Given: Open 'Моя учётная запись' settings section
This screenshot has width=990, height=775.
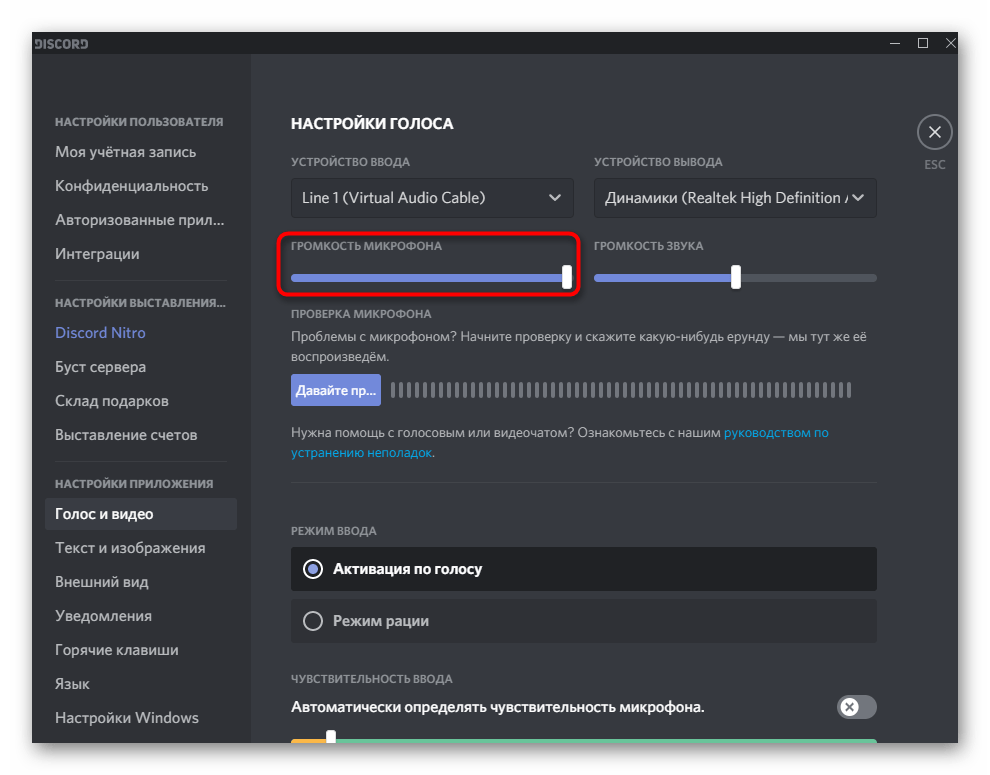Looking at the screenshot, I should [x=126, y=152].
